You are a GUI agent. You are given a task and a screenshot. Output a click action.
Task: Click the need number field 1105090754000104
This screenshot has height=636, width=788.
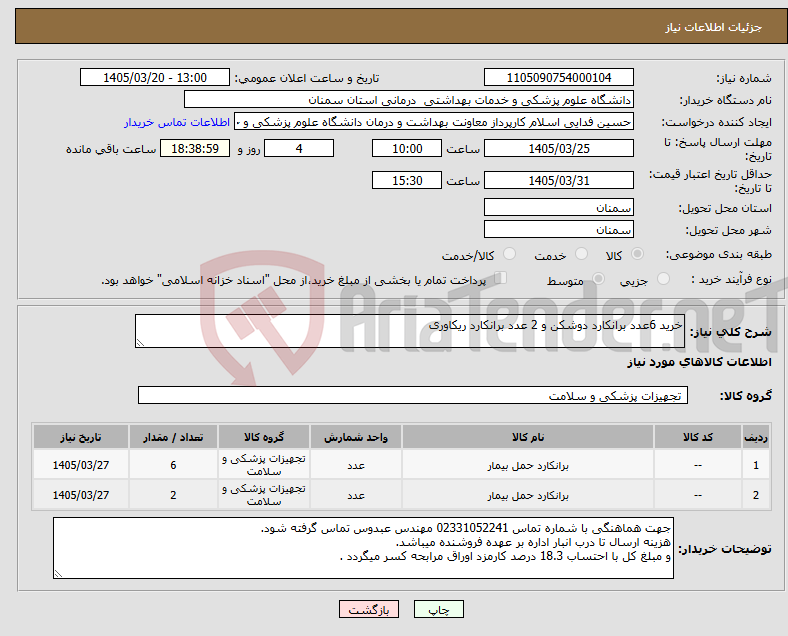(558, 77)
